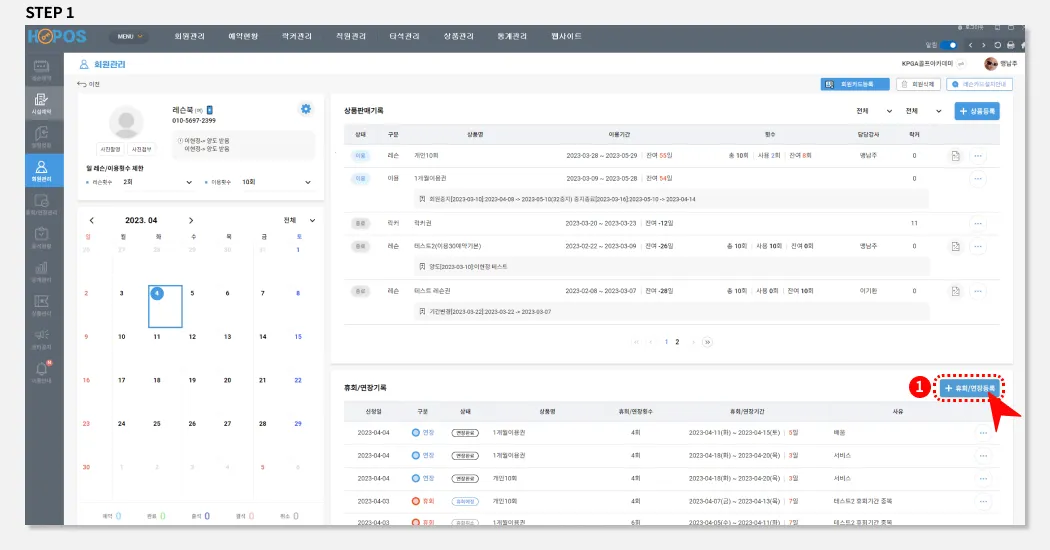Open the 상품관리 top menu
1050x550 pixels.
(x=458, y=37)
